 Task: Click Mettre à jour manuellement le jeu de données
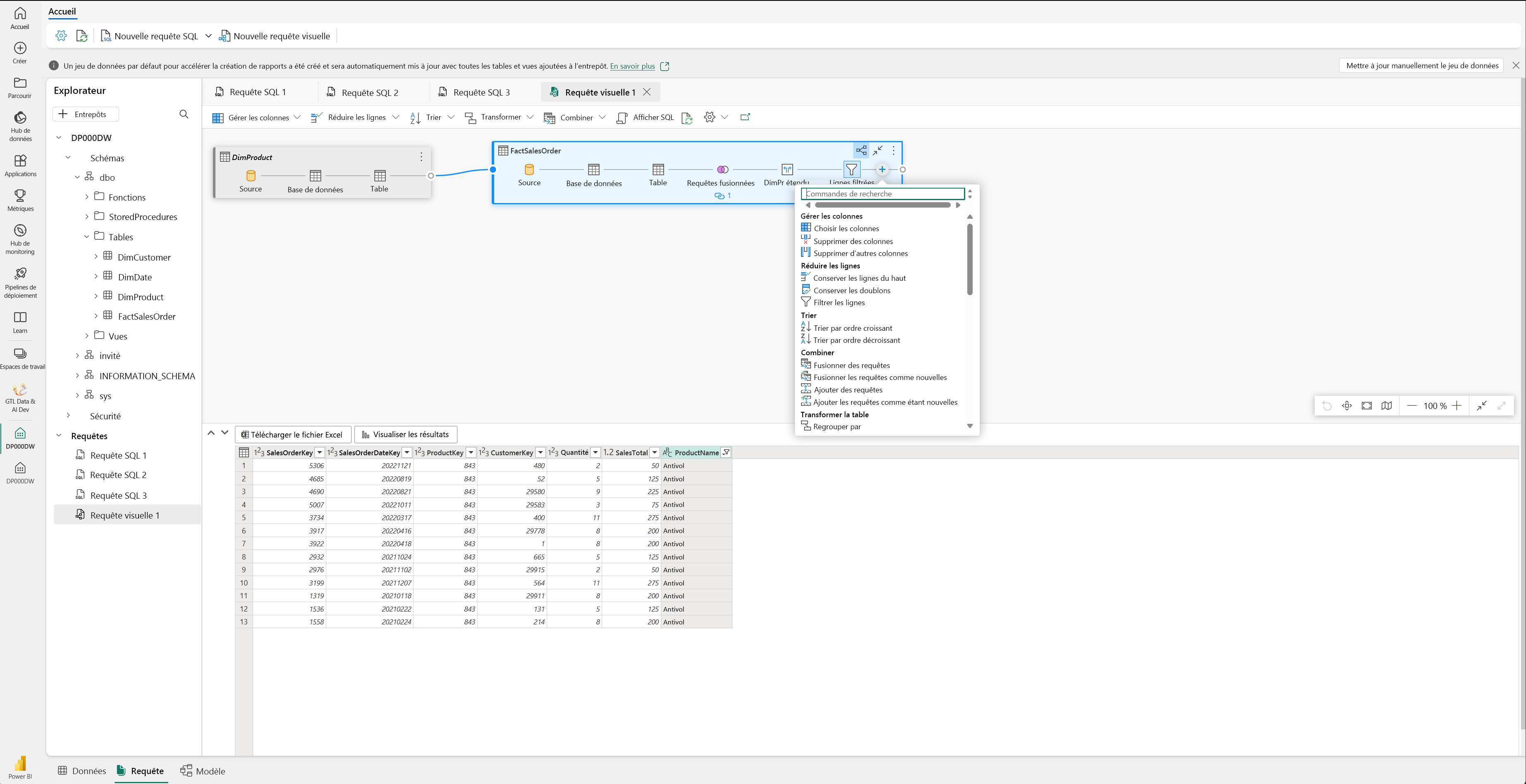pos(1422,66)
